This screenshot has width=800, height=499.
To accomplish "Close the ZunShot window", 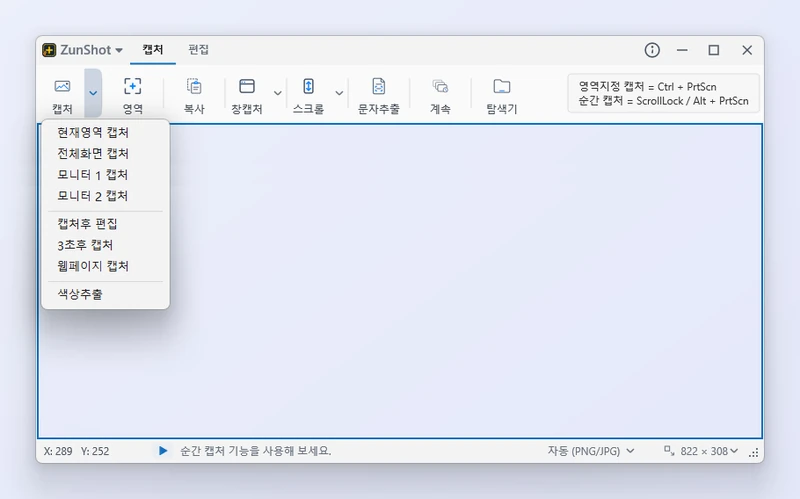I will coord(747,50).
